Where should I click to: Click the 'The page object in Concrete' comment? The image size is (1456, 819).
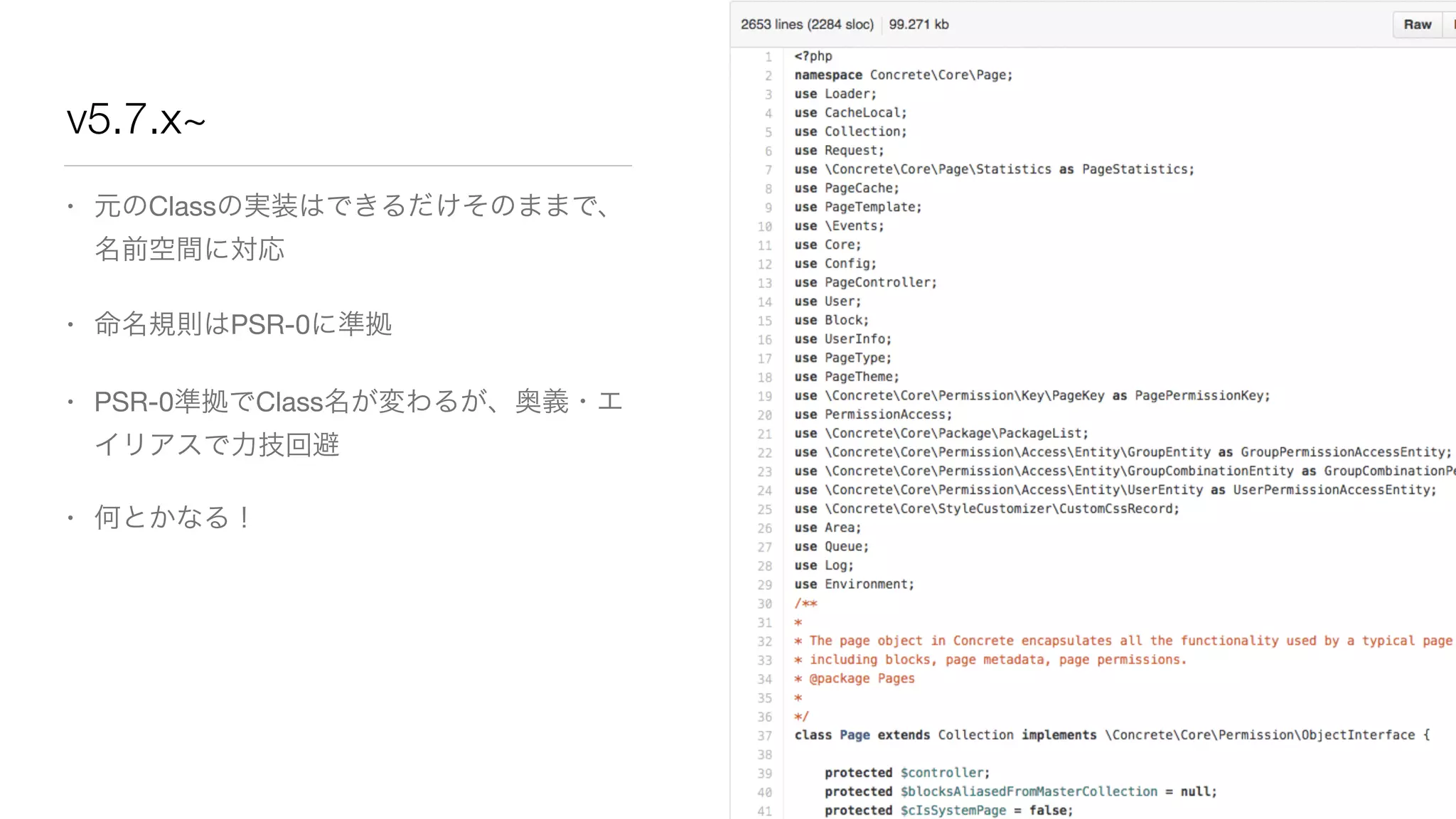click(x=1123, y=641)
